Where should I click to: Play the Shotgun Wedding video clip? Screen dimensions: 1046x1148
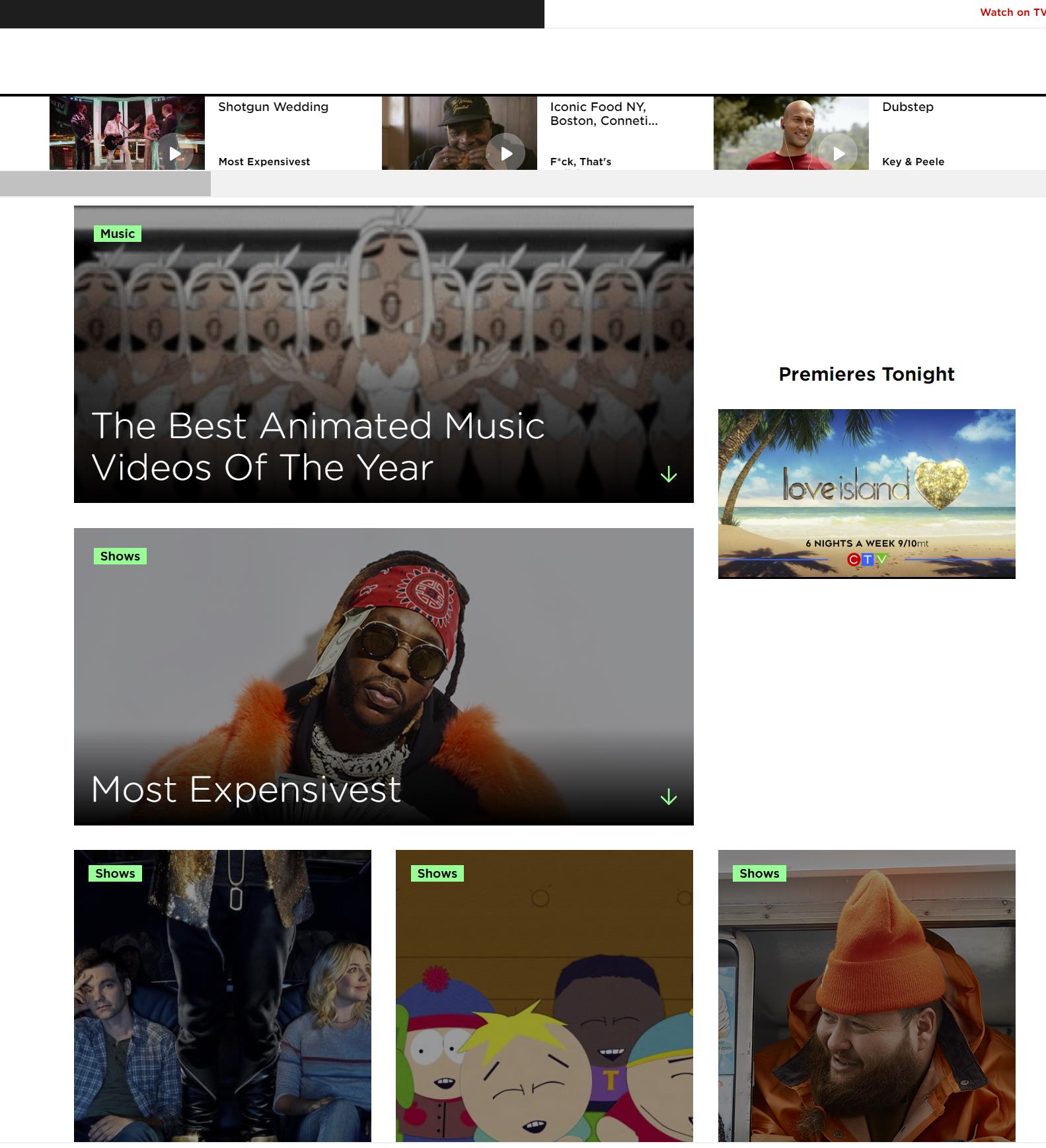coord(175,153)
